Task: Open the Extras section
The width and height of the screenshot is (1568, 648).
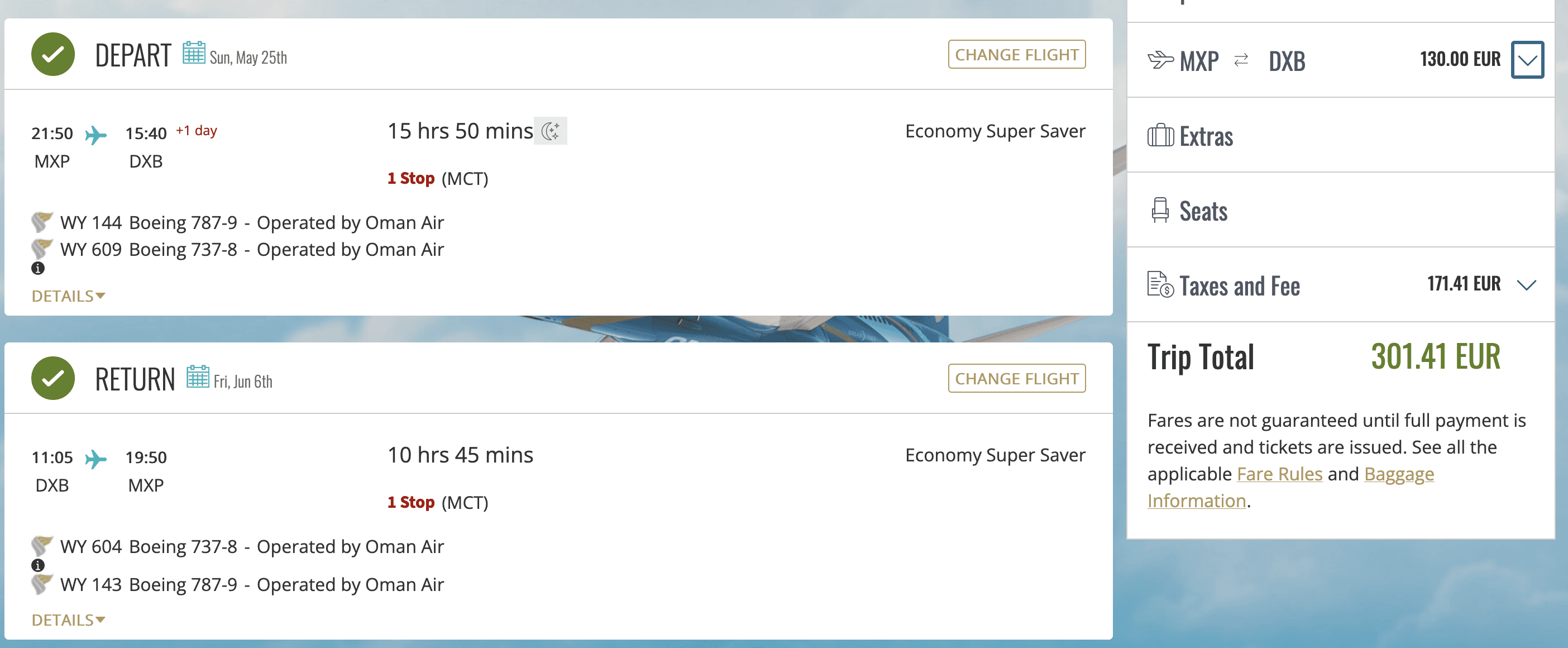Action: pos(1206,136)
